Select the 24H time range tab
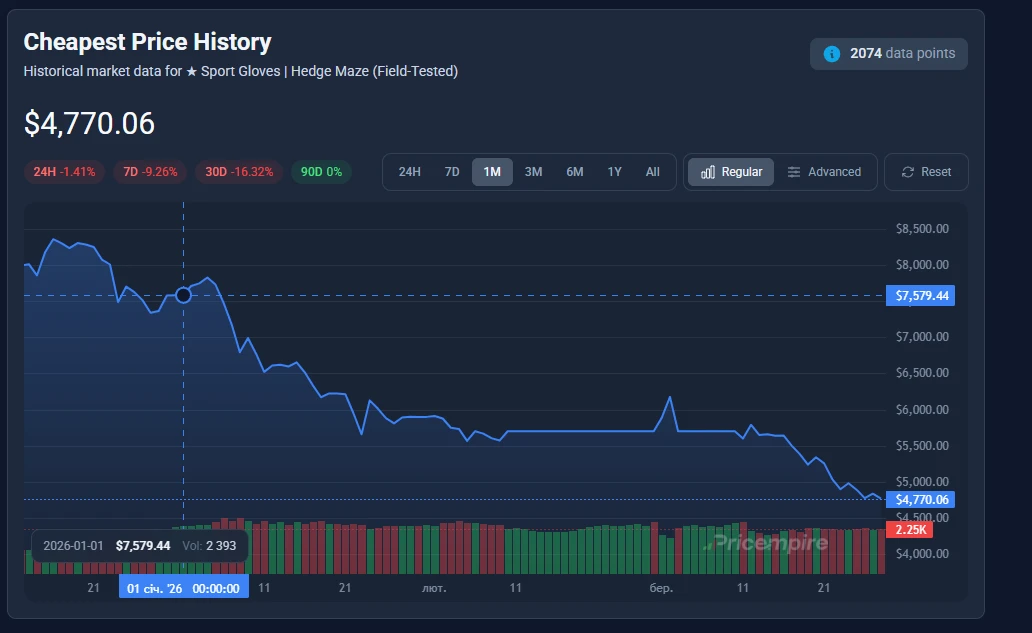The image size is (1032, 633). [x=410, y=172]
